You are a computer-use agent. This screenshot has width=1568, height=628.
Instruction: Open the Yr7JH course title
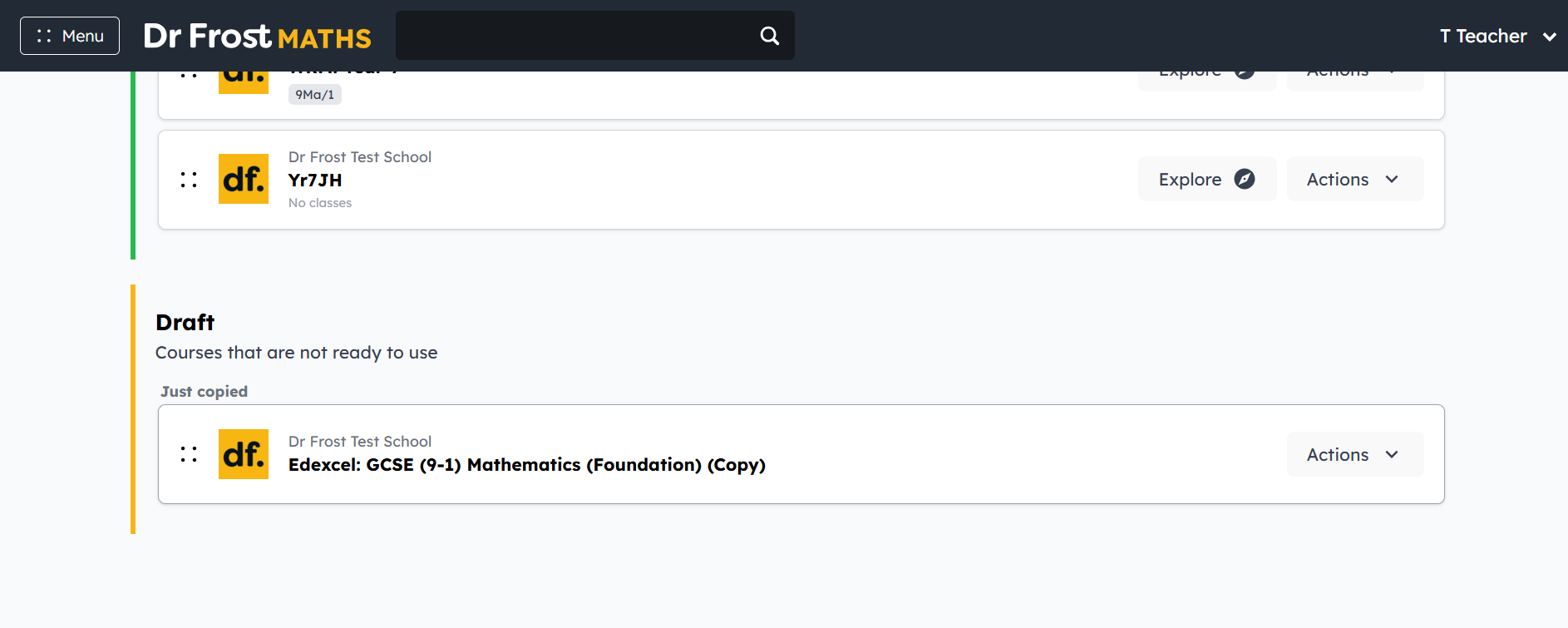pyautogui.click(x=315, y=180)
